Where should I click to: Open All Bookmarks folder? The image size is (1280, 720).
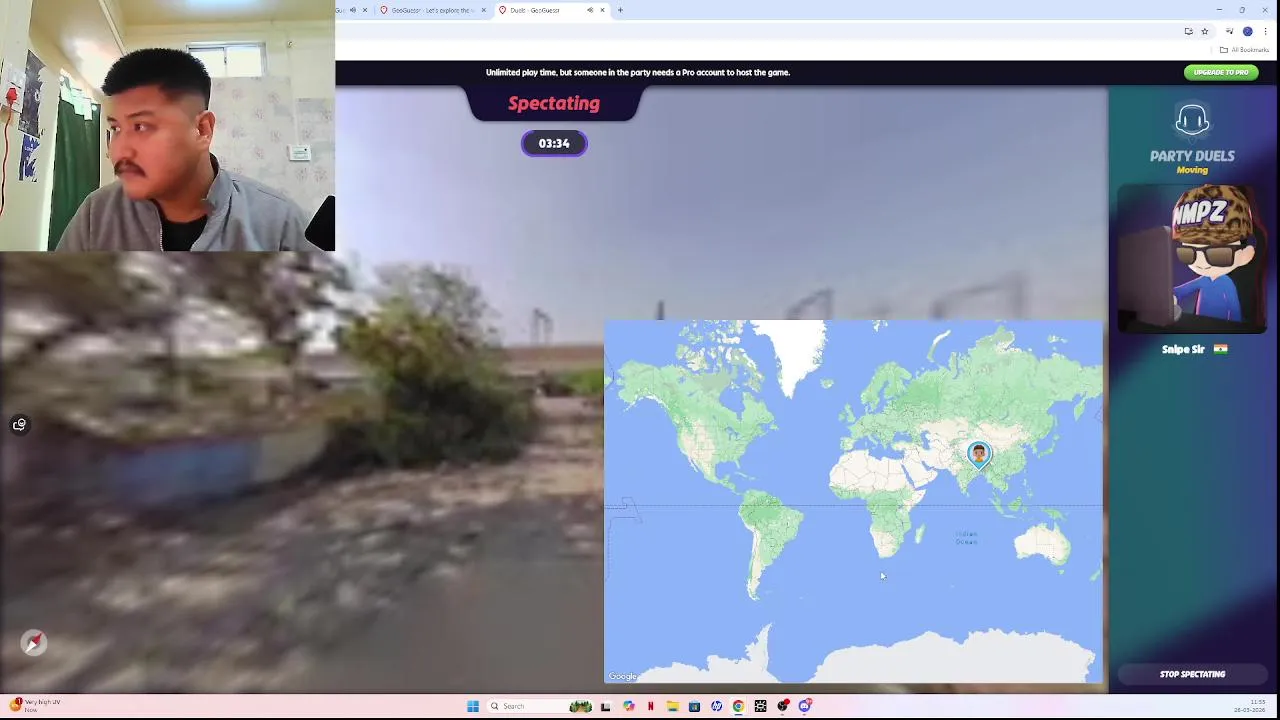(1244, 50)
